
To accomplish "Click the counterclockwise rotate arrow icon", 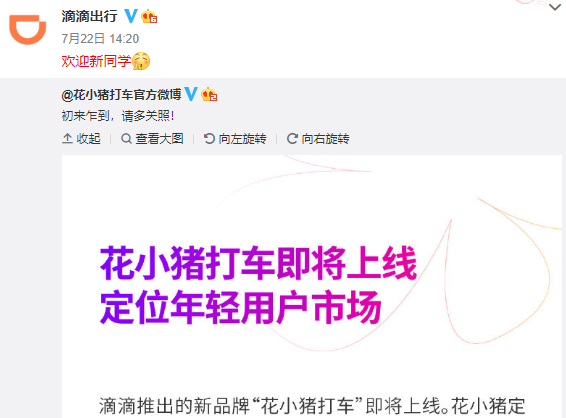I will (x=209, y=139).
